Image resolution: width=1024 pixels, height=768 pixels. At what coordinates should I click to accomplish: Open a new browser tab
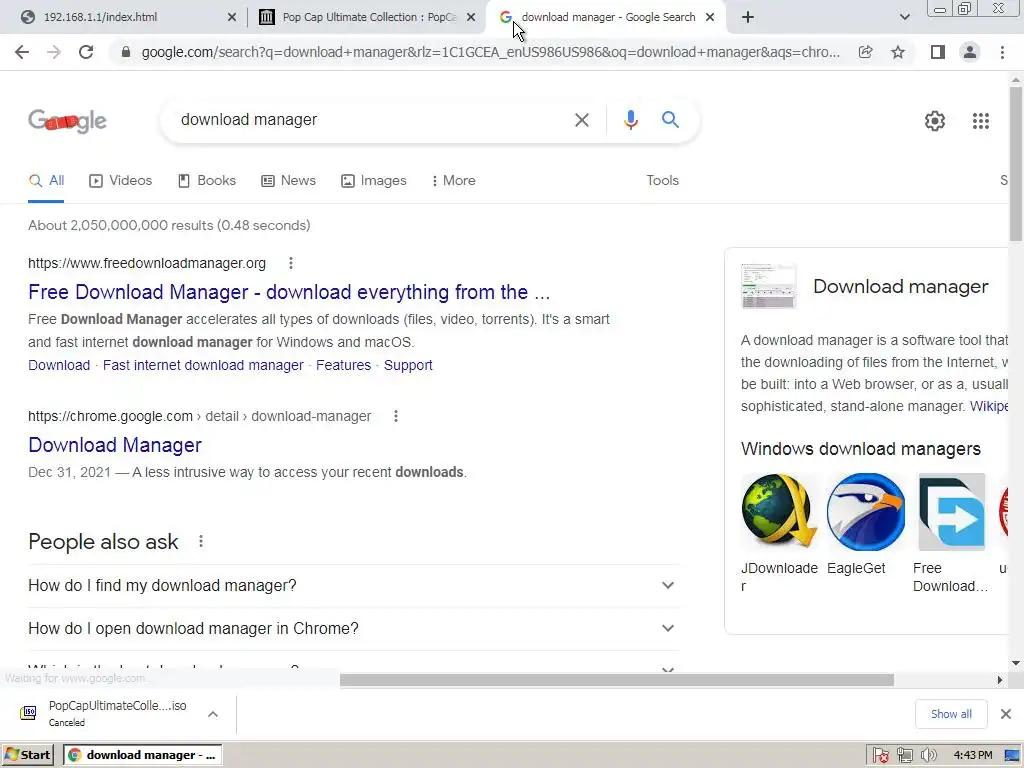click(x=748, y=17)
